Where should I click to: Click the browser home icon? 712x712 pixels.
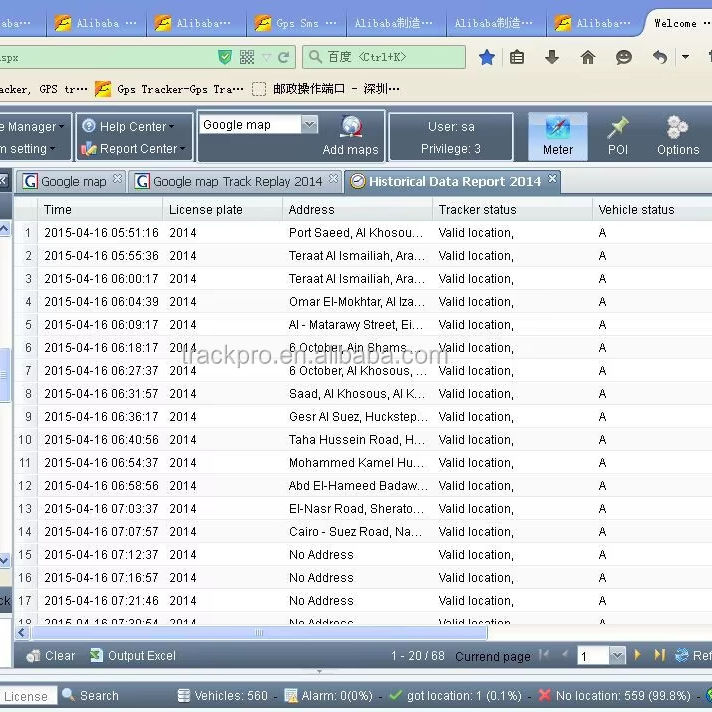tap(588, 58)
